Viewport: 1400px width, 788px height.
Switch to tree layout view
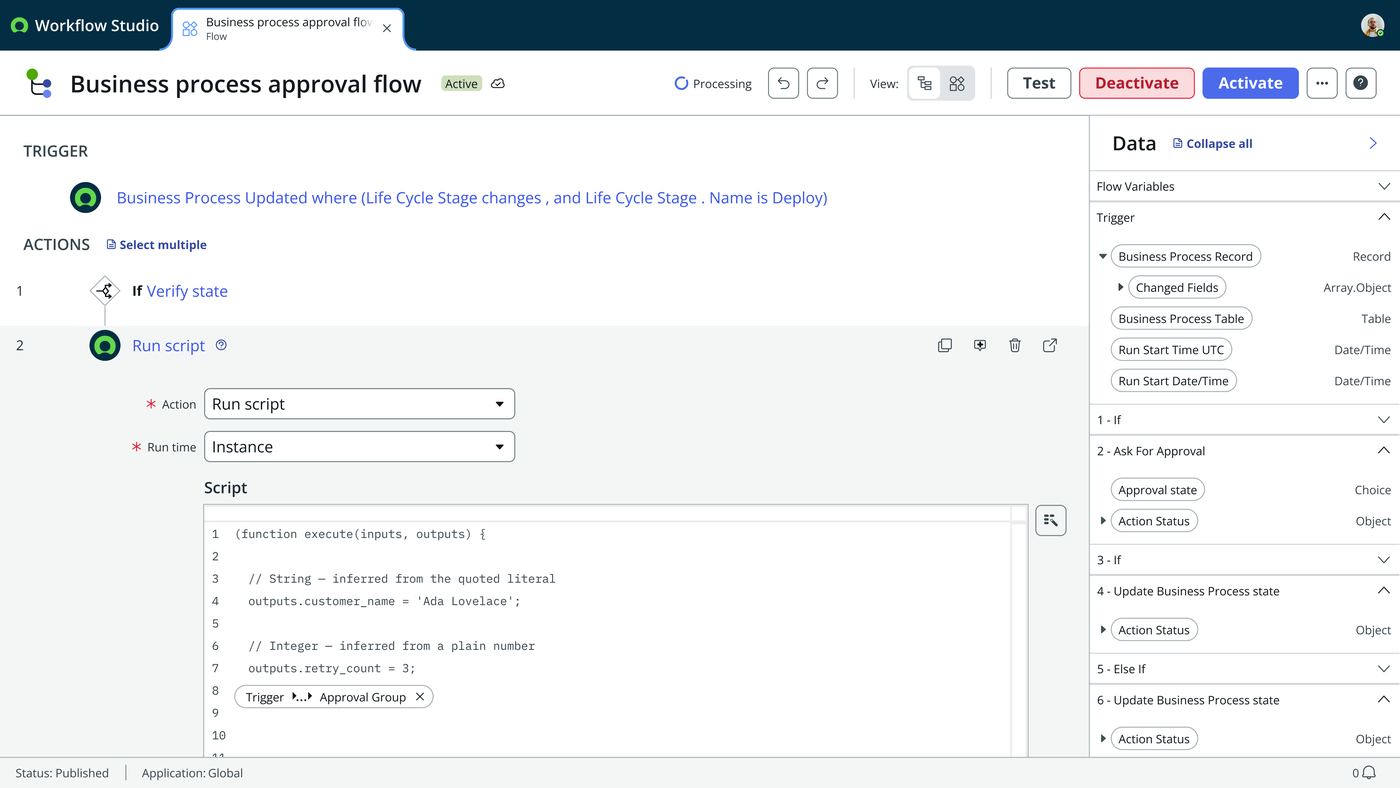[x=925, y=84]
